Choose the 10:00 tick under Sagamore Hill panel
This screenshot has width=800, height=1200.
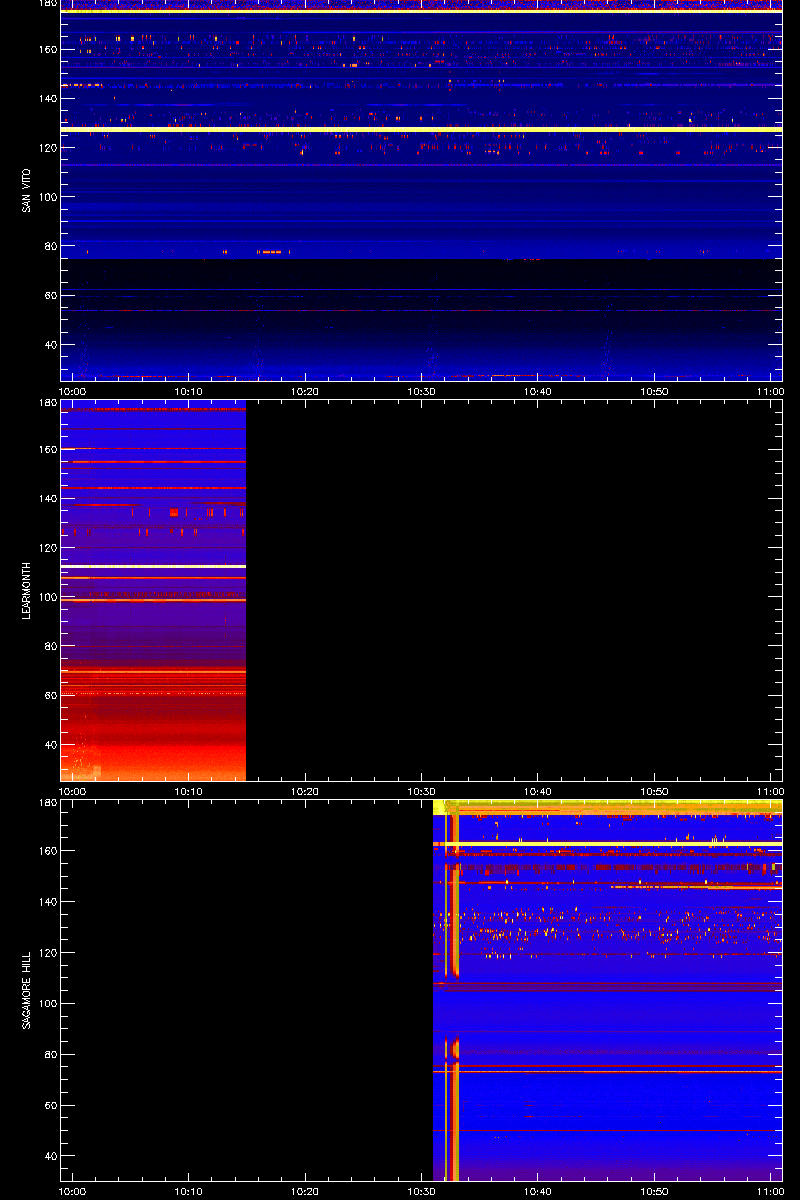(x=73, y=1192)
